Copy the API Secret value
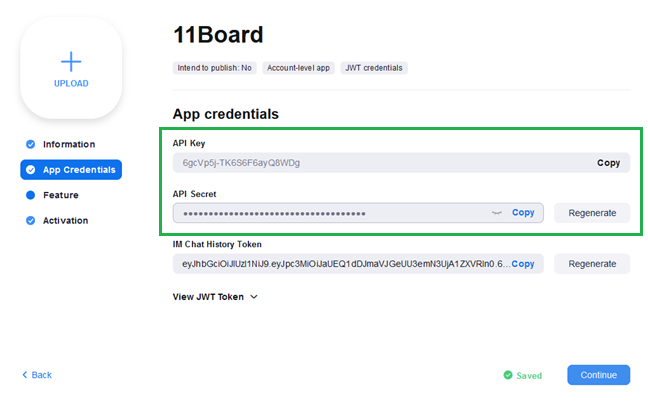 pyautogui.click(x=523, y=213)
